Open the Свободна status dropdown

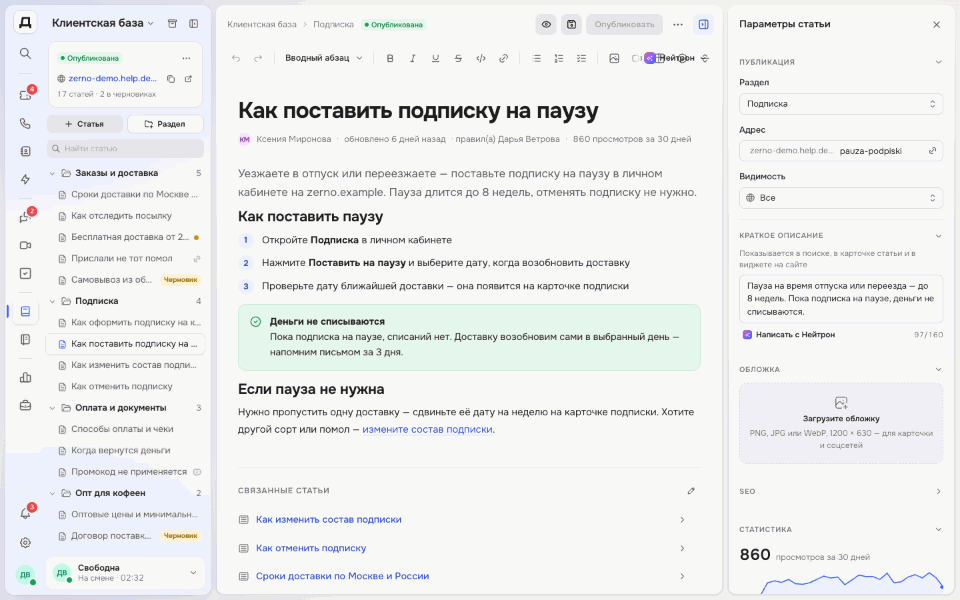click(x=125, y=572)
